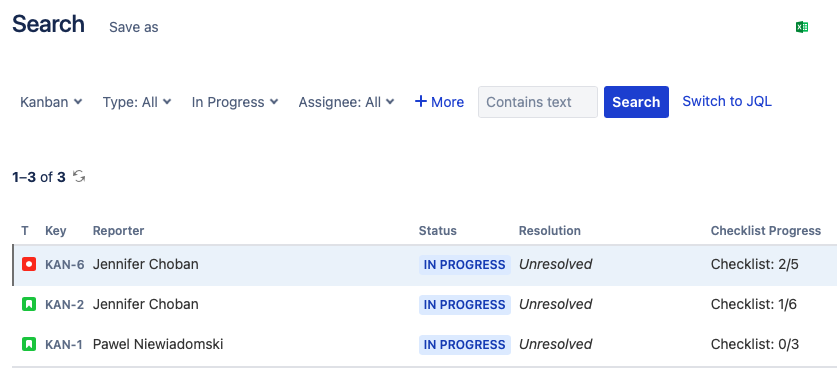837x370 pixels.
Task: Sort by the Status column header
Action: tap(438, 231)
